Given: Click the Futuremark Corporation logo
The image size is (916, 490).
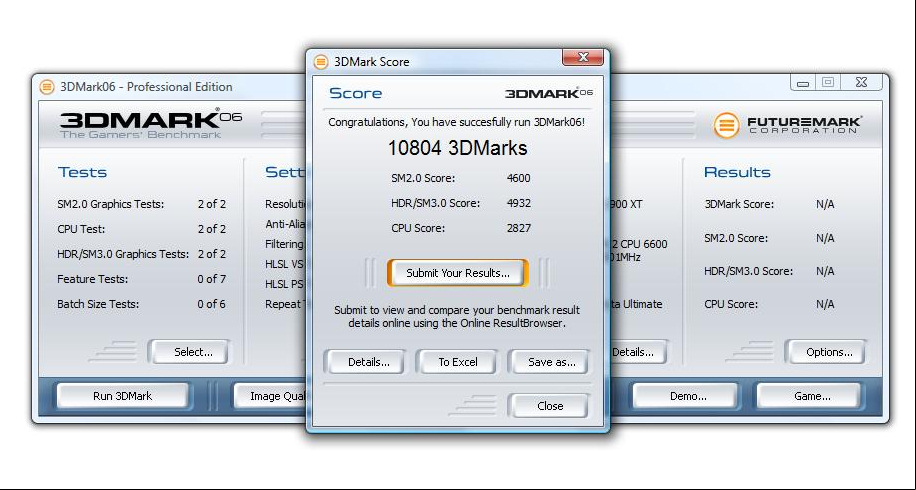Looking at the screenshot, I should [x=787, y=125].
